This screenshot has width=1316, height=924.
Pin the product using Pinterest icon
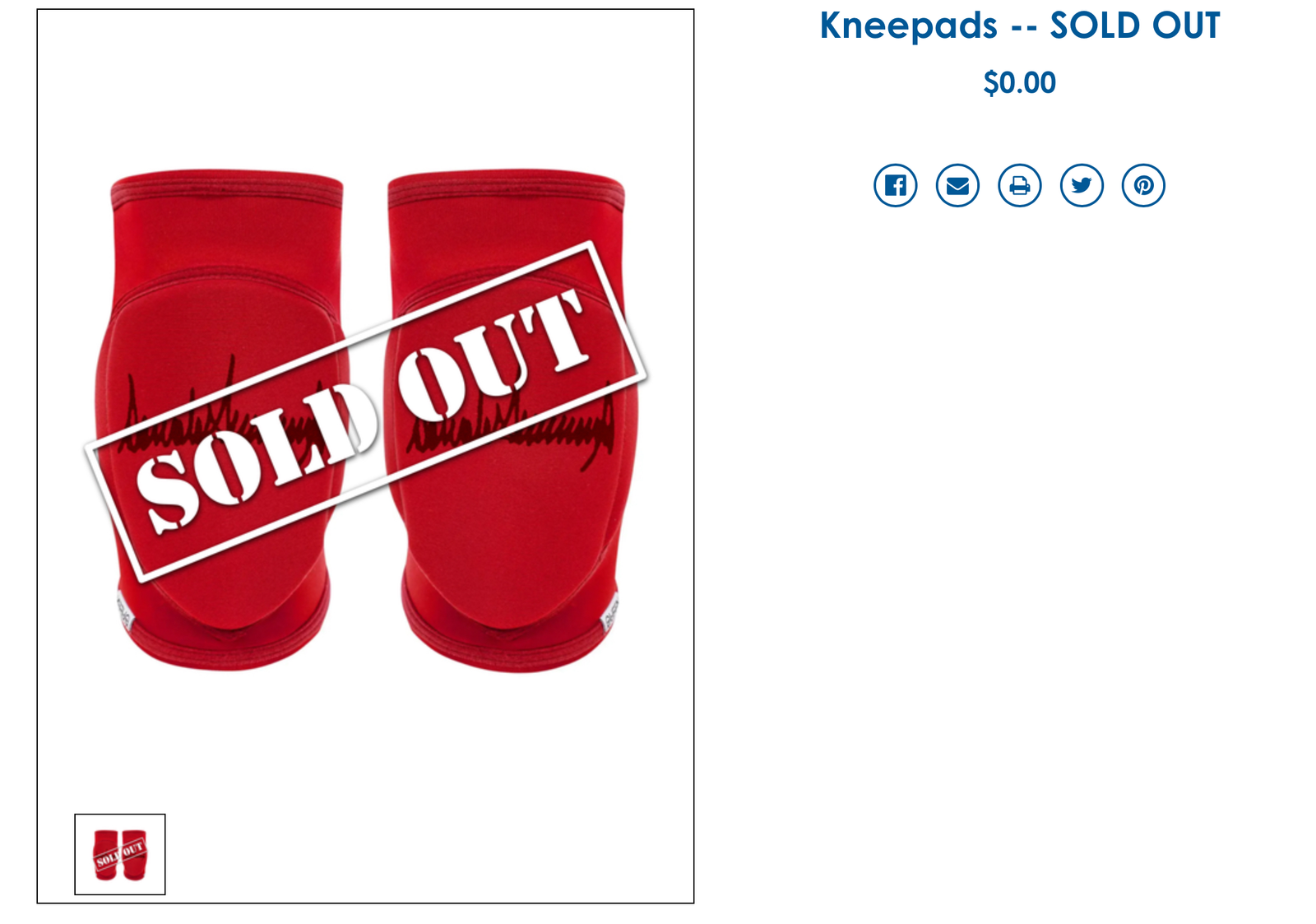coord(1143,185)
